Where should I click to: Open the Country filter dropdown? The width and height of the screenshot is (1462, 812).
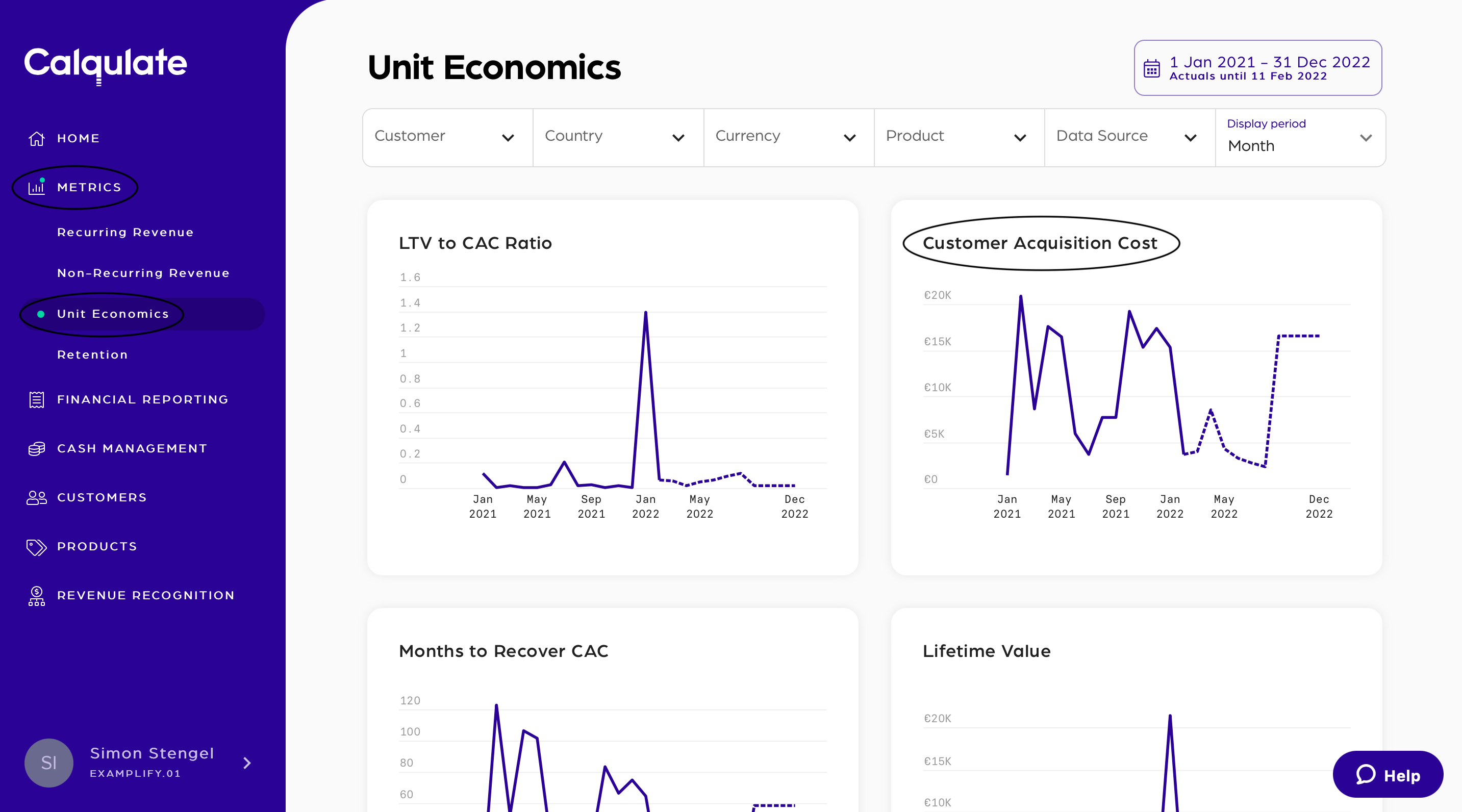[x=617, y=137]
